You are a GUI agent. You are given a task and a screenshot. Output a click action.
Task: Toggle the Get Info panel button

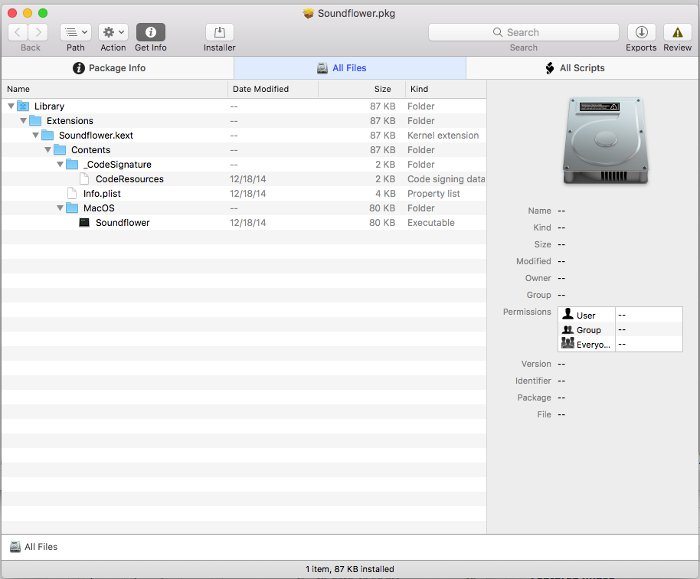click(150, 32)
